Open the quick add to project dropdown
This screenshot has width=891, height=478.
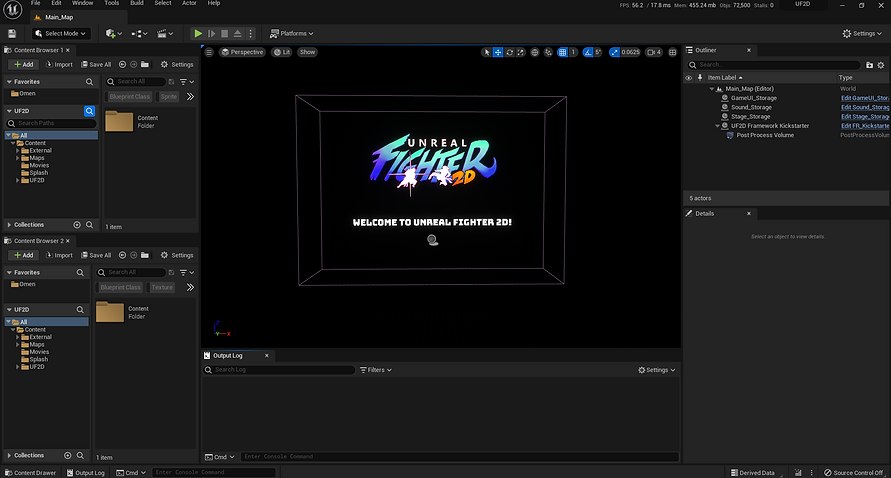[x=113, y=34]
